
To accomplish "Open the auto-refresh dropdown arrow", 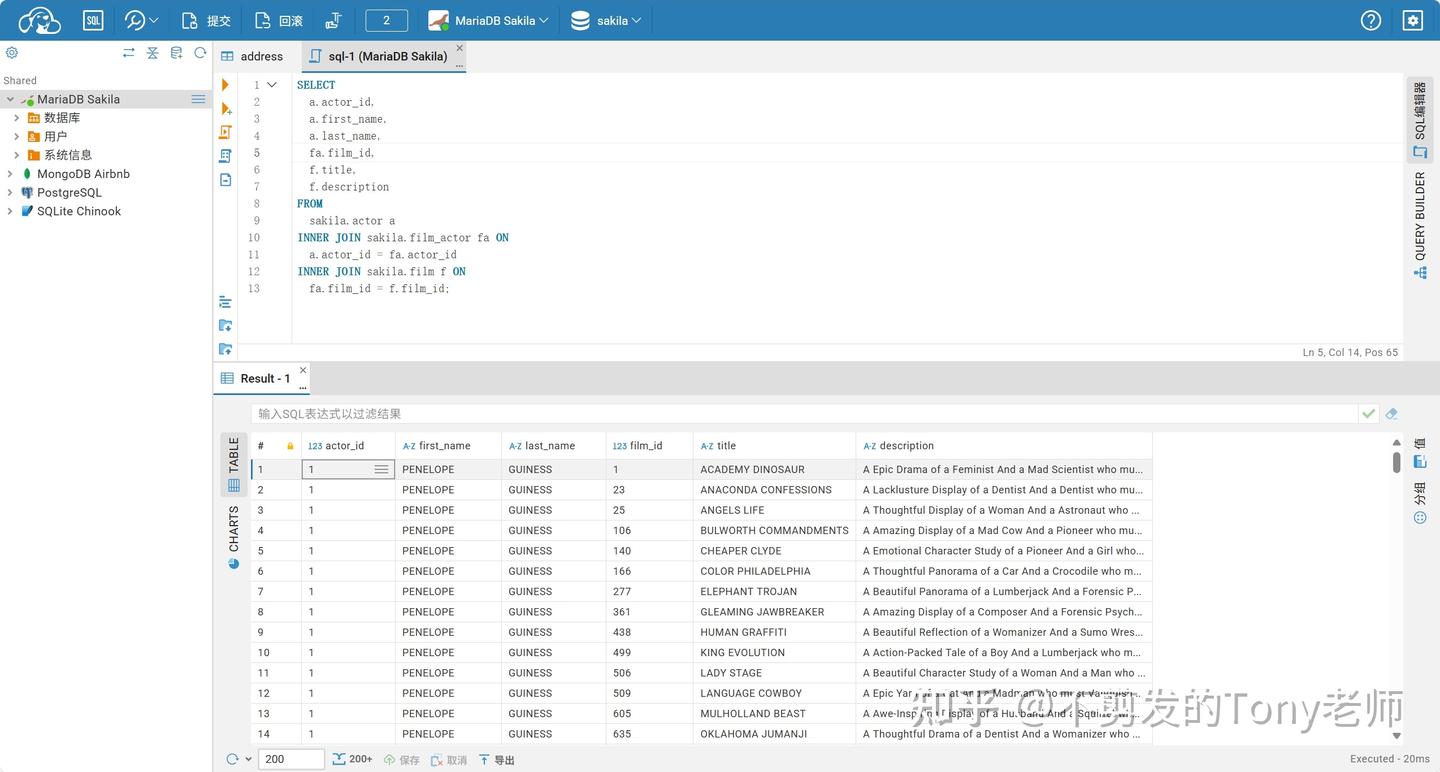I will 248,759.
